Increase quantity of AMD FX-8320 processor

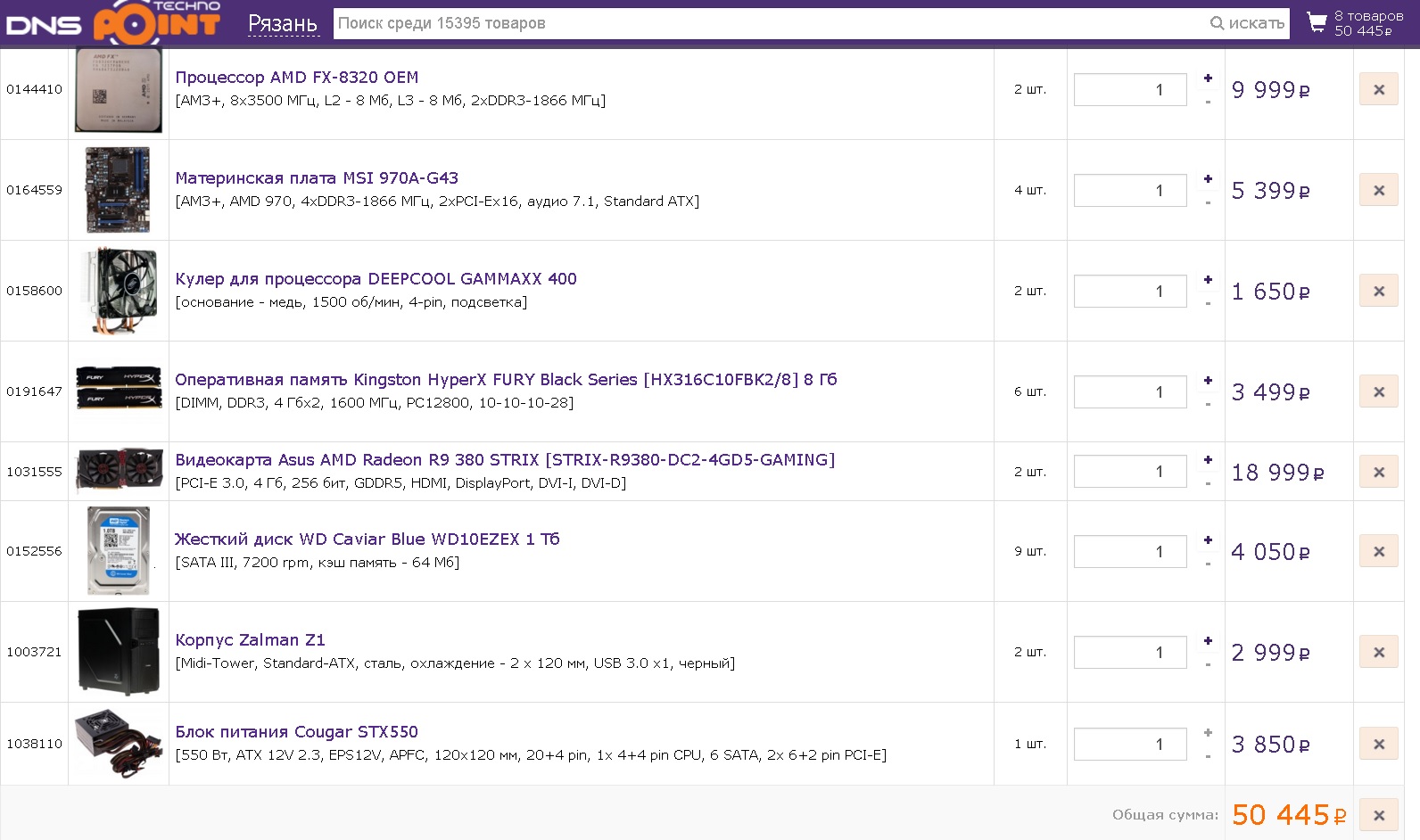(x=1208, y=78)
